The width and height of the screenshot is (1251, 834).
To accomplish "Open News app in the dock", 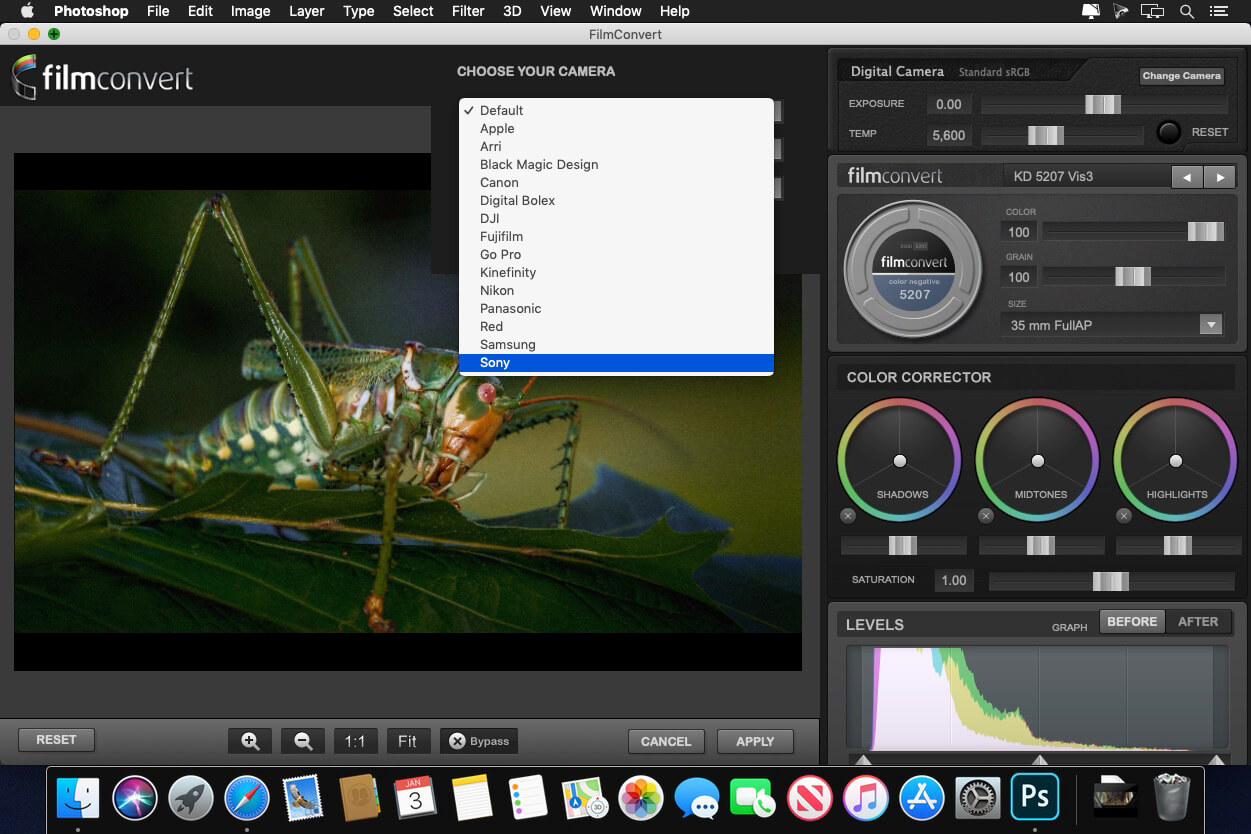I will (809, 798).
